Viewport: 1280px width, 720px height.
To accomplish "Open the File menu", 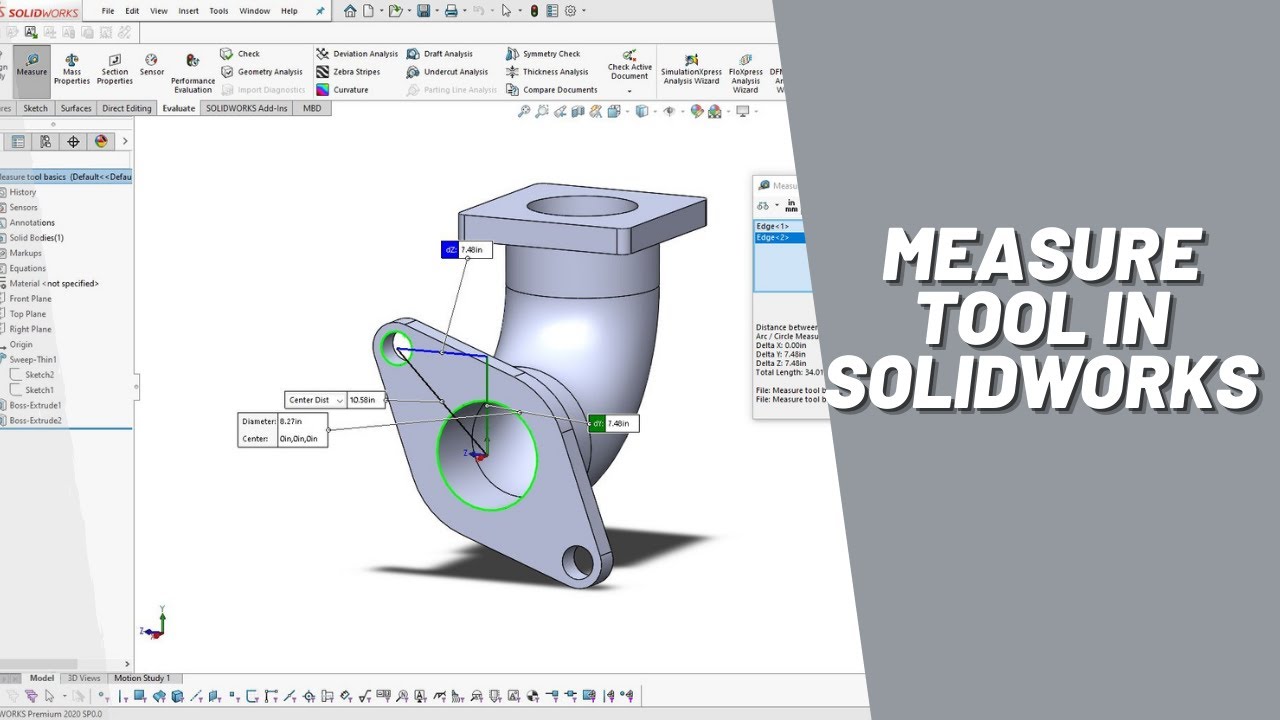I will (108, 11).
